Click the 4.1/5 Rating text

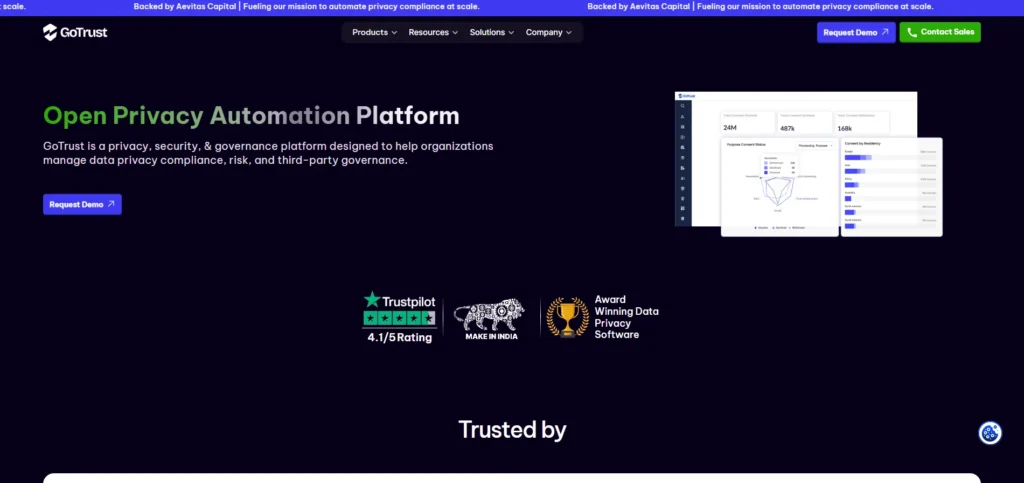click(x=400, y=337)
